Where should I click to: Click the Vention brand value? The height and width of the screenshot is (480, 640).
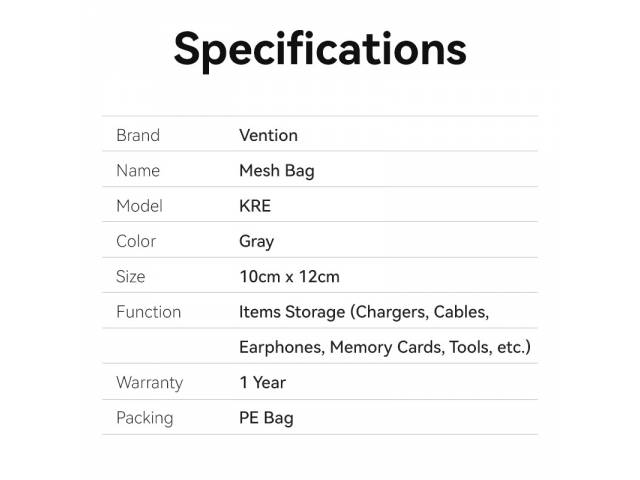[x=269, y=135]
